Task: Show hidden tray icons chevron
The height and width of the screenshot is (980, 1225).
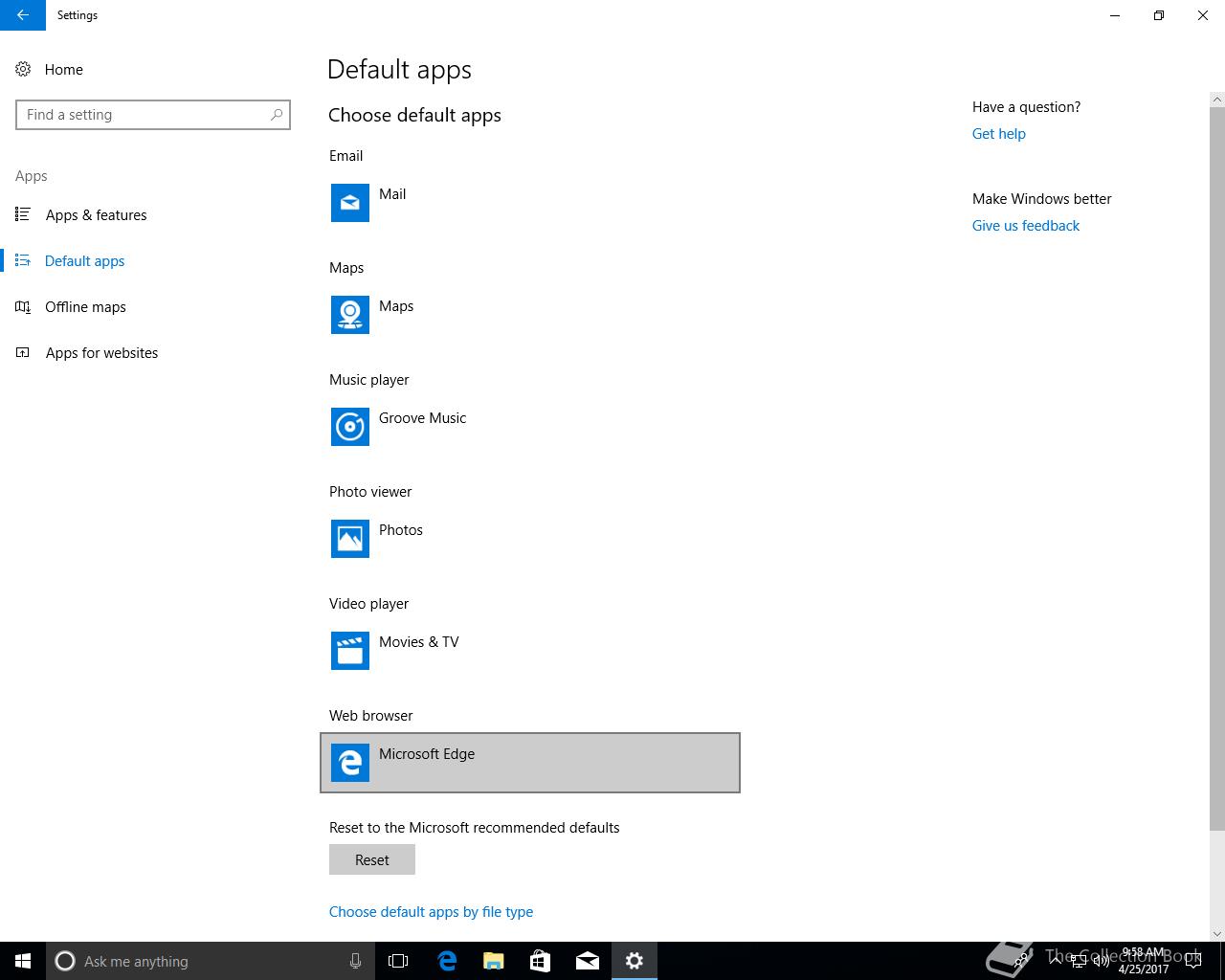Action: 1056,961
